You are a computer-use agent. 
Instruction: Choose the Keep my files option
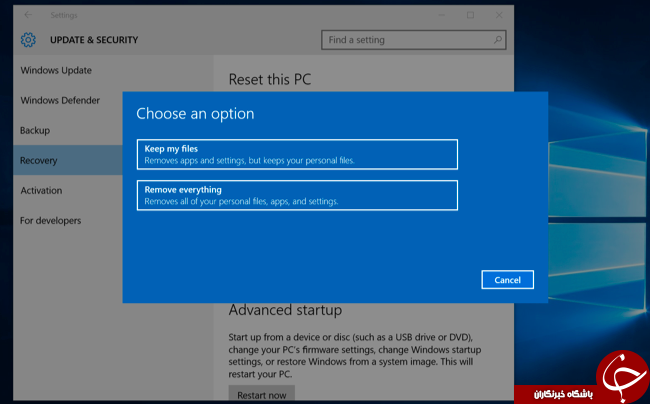coord(297,154)
